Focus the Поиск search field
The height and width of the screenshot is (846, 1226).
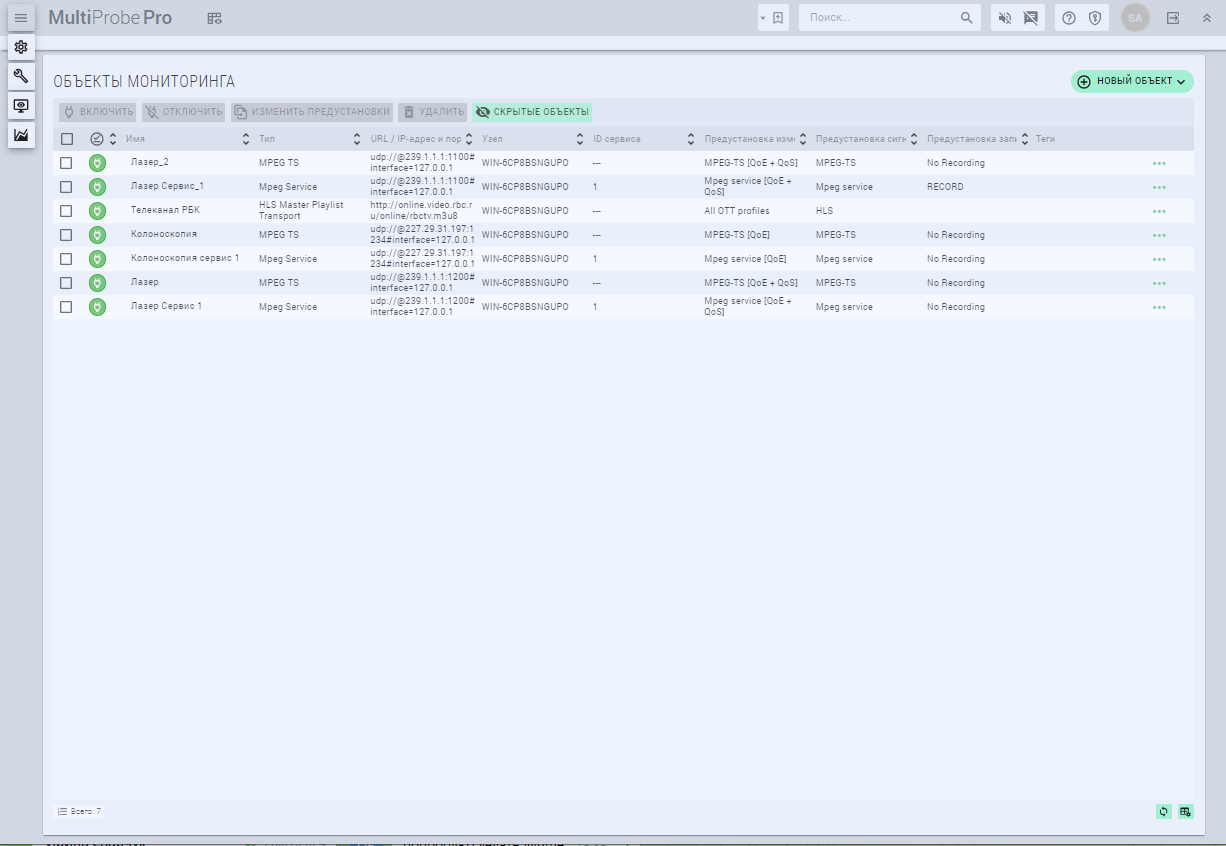(x=880, y=18)
